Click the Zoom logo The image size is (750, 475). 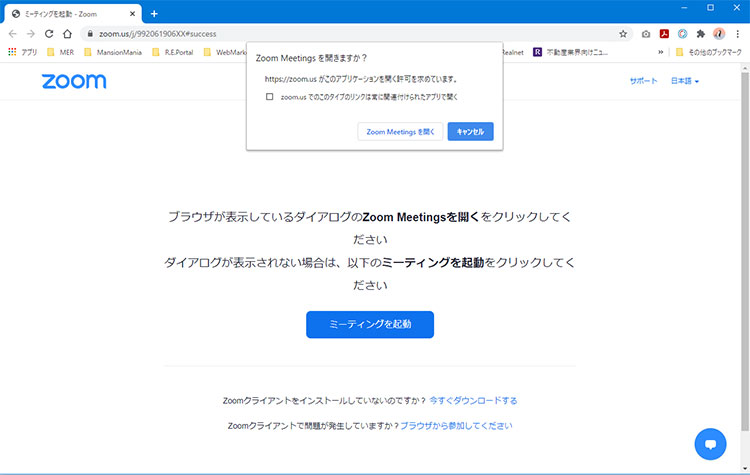(74, 81)
